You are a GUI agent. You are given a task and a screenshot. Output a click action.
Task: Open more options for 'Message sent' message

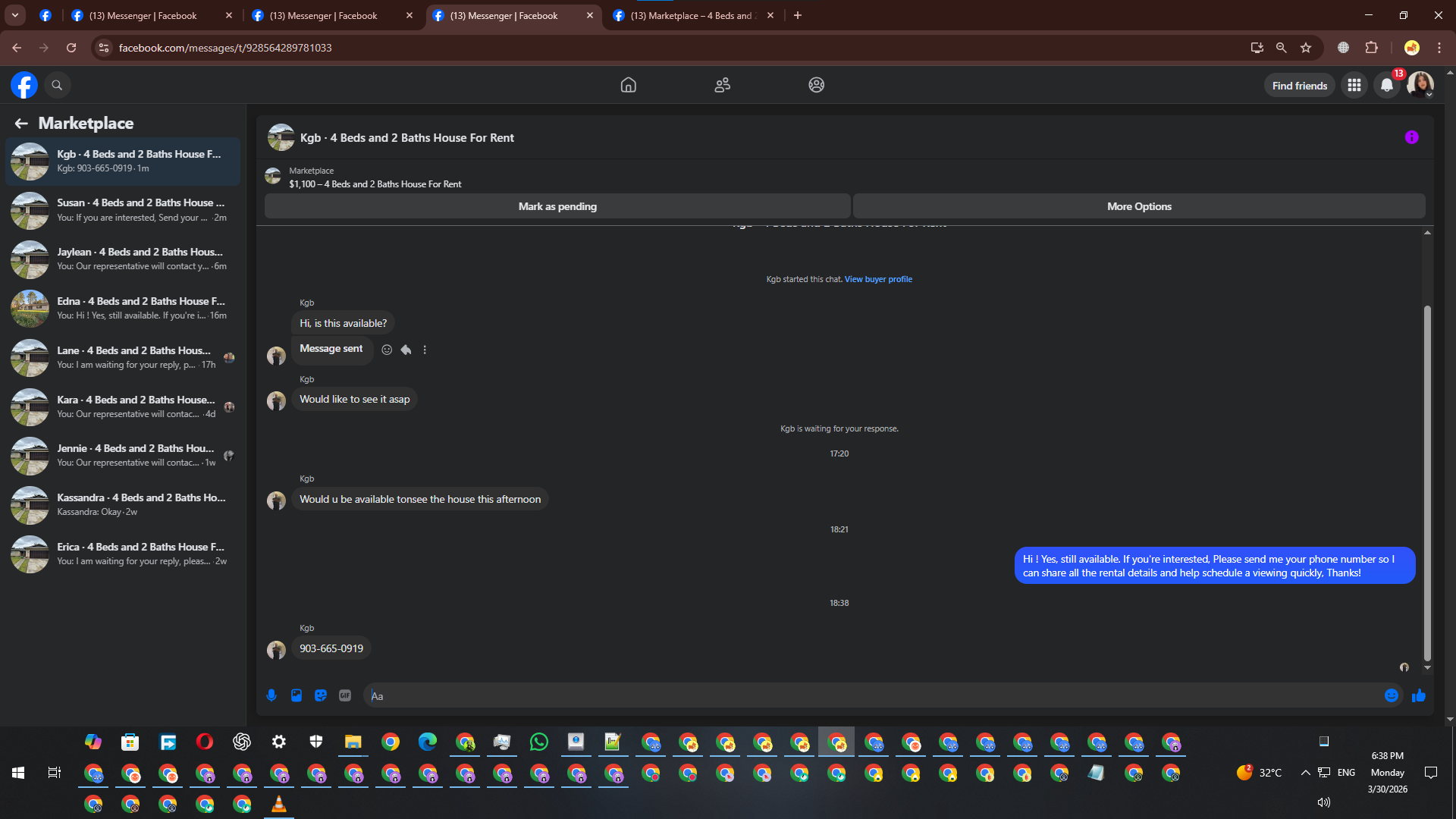[x=425, y=350]
